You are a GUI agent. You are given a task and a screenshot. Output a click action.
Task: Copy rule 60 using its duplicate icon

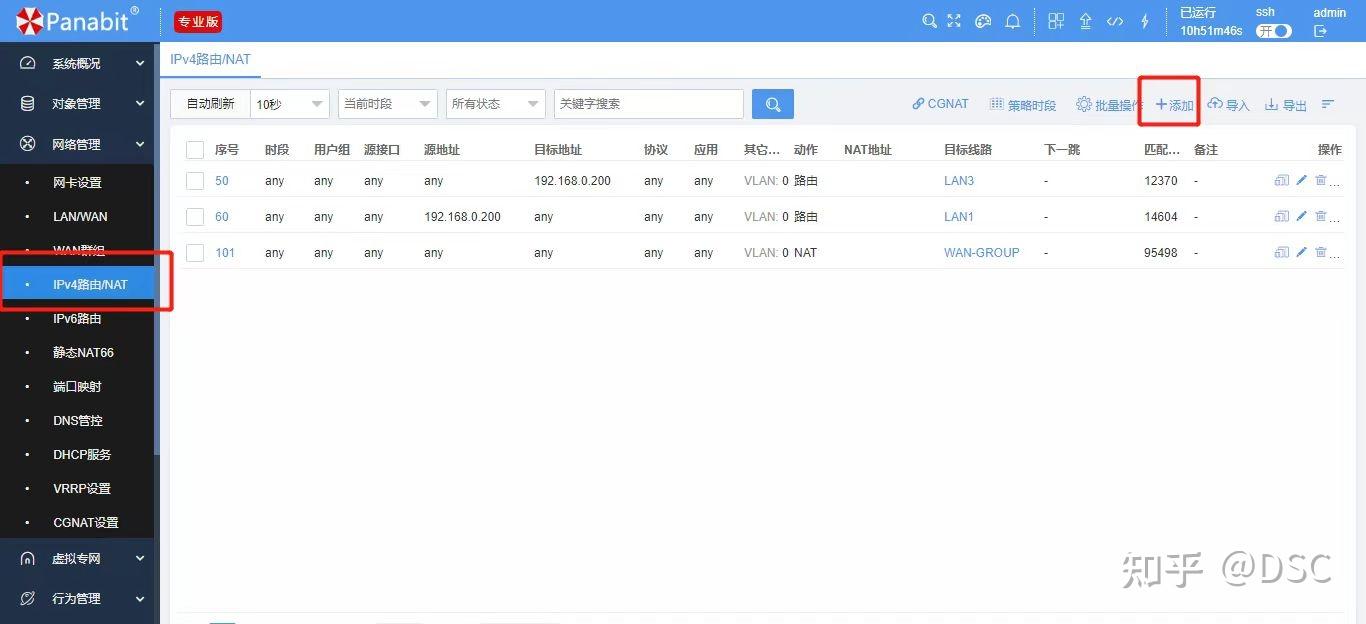(1281, 216)
